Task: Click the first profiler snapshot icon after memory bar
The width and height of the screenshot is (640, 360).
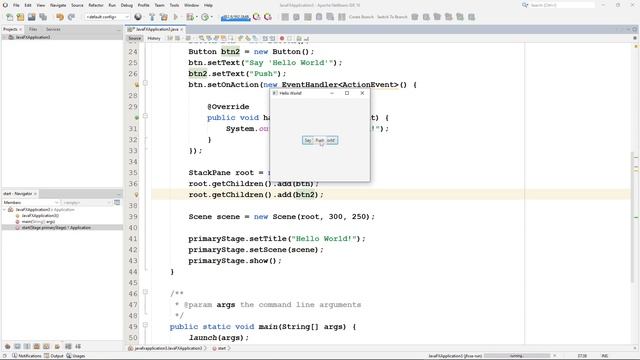Action: (x=256, y=17)
